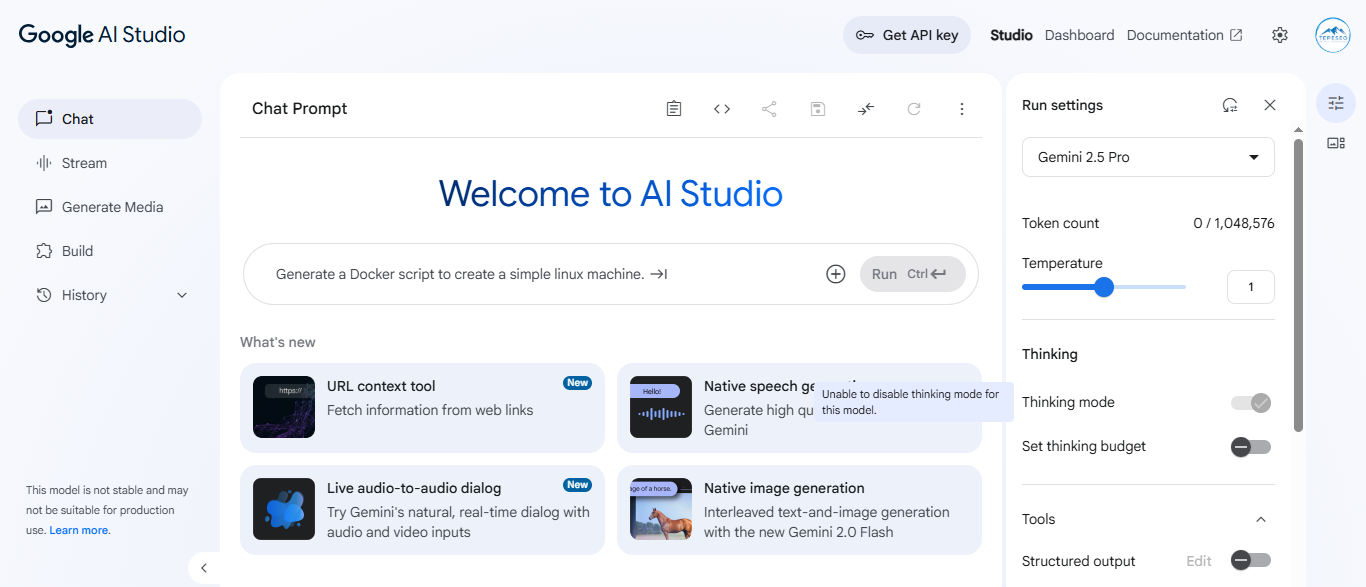The height and width of the screenshot is (587, 1366).
Task: Reset run settings to default icon
Action: (x=1230, y=105)
